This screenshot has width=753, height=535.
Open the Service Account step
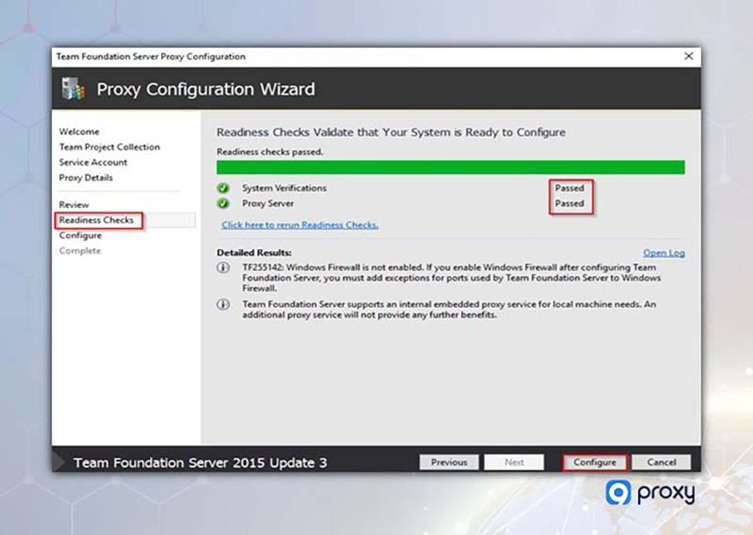click(93, 162)
